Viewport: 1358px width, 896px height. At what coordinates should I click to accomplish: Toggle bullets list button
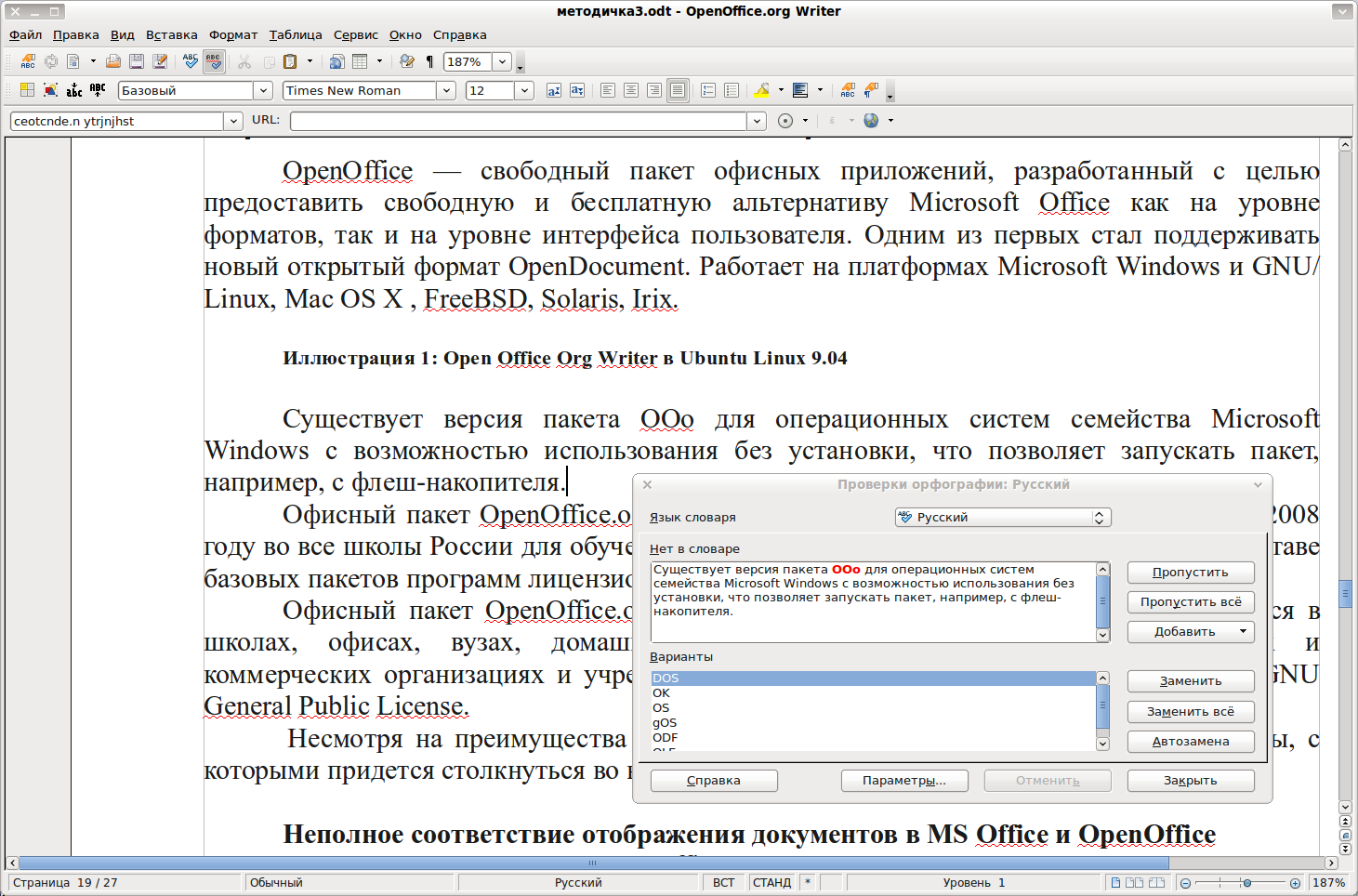[x=732, y=90]
